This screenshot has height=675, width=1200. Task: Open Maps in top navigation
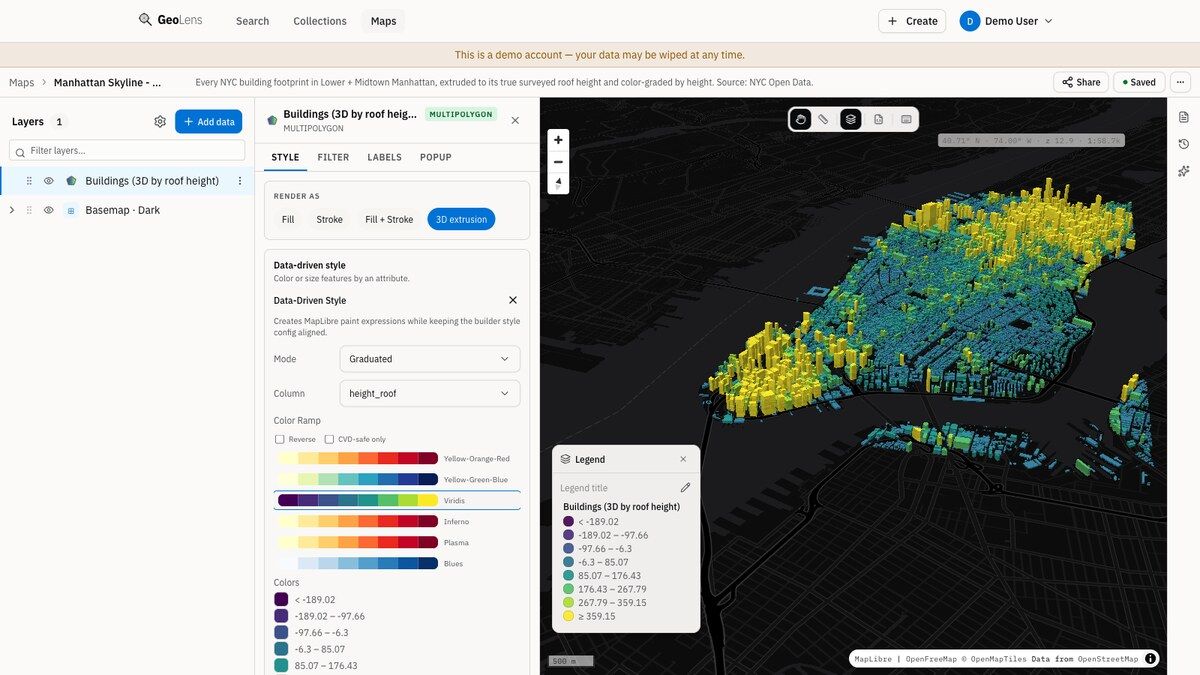point(383,21)
